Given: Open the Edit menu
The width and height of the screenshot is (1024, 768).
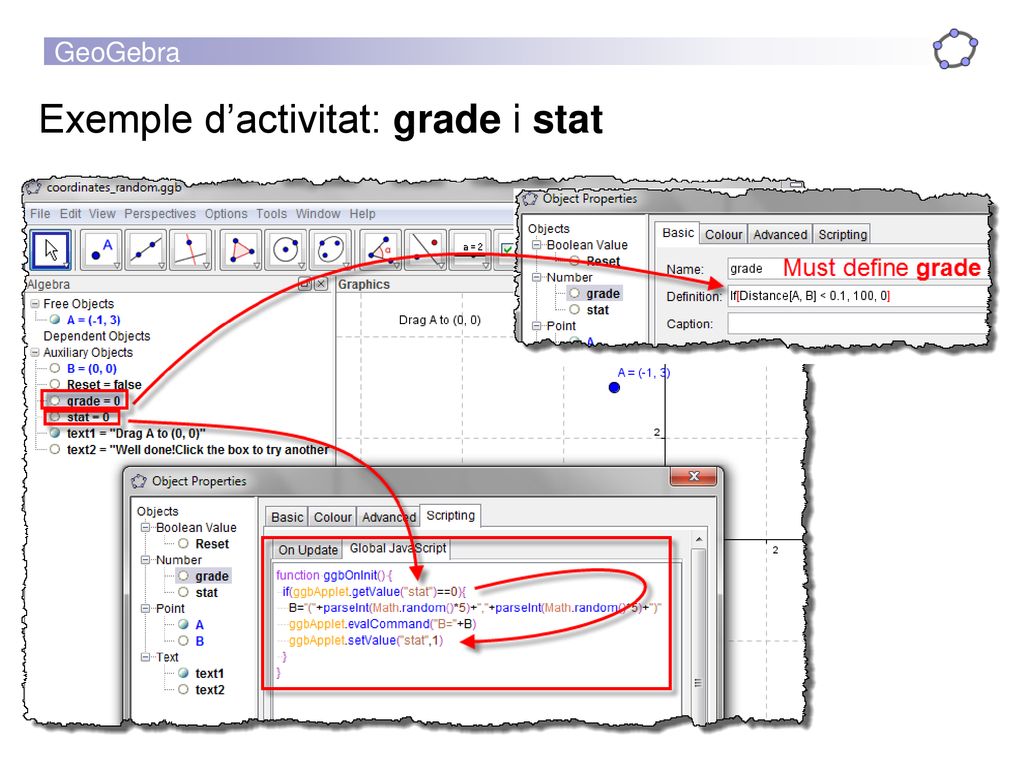Looking at the screenshot, I should [x=71, y=214].
